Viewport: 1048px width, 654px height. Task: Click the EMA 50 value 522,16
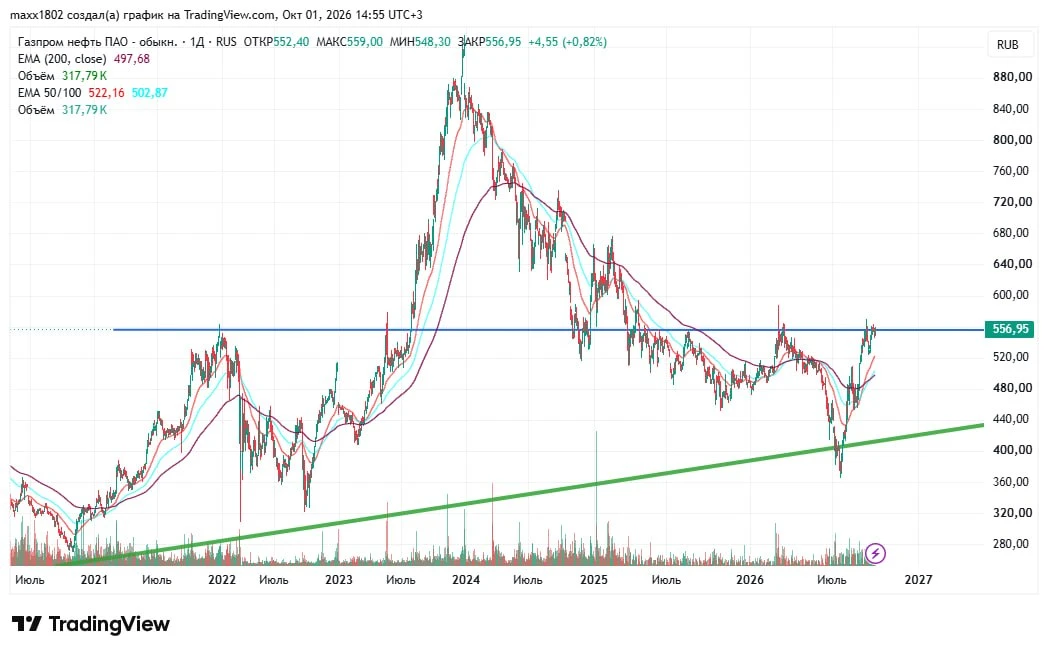pyautogui.click(x=106, y=93)
